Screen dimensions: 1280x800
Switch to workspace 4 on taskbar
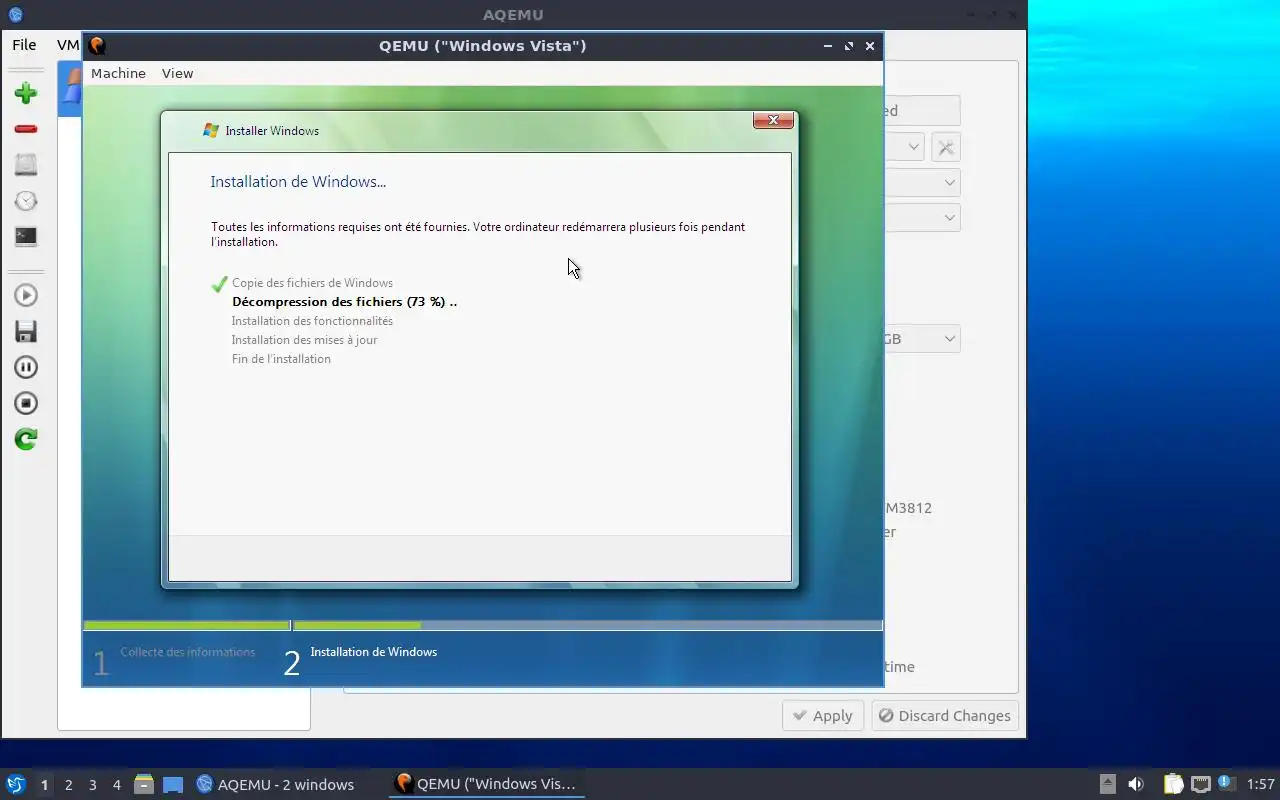point(116,785)
